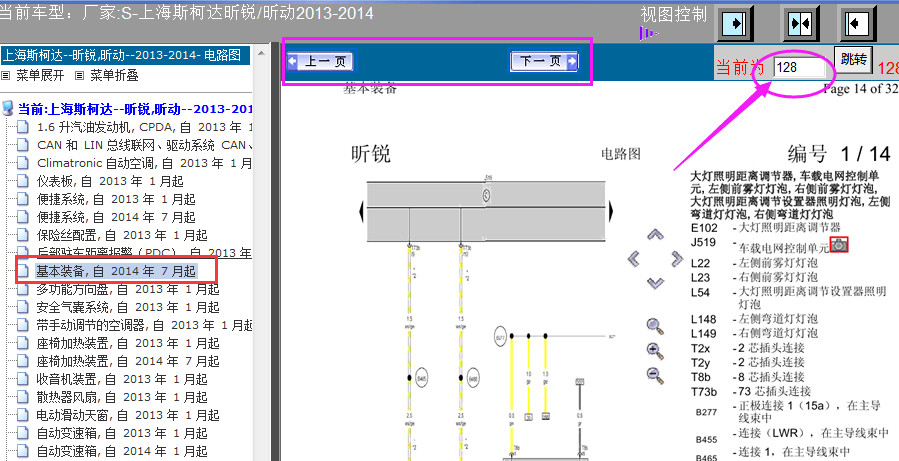The image size is (899, 461).
Task: Click the diagram number 编号 1 / 14
Action: coord(839,154)
